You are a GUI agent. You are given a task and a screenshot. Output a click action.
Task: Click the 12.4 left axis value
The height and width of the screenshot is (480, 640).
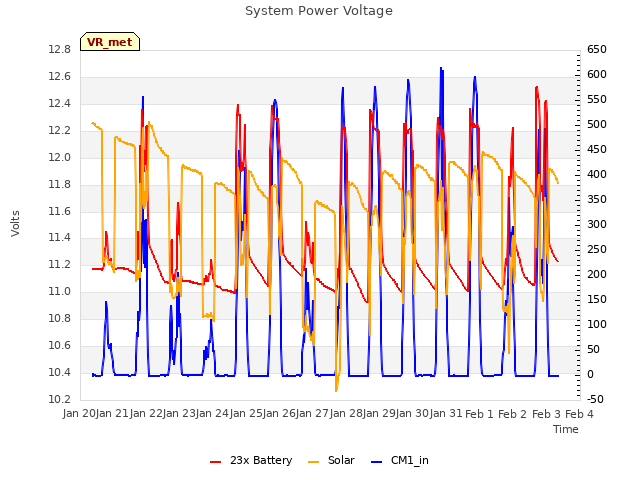[x=60, y=104]
